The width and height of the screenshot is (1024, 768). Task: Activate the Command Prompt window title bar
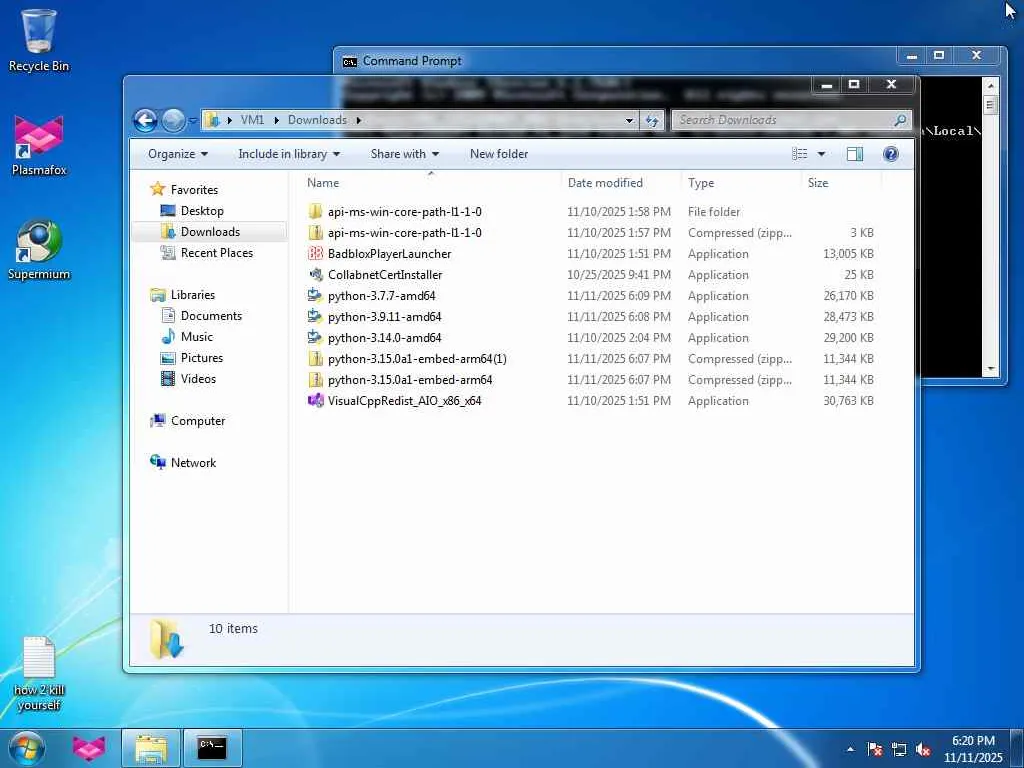614,61
